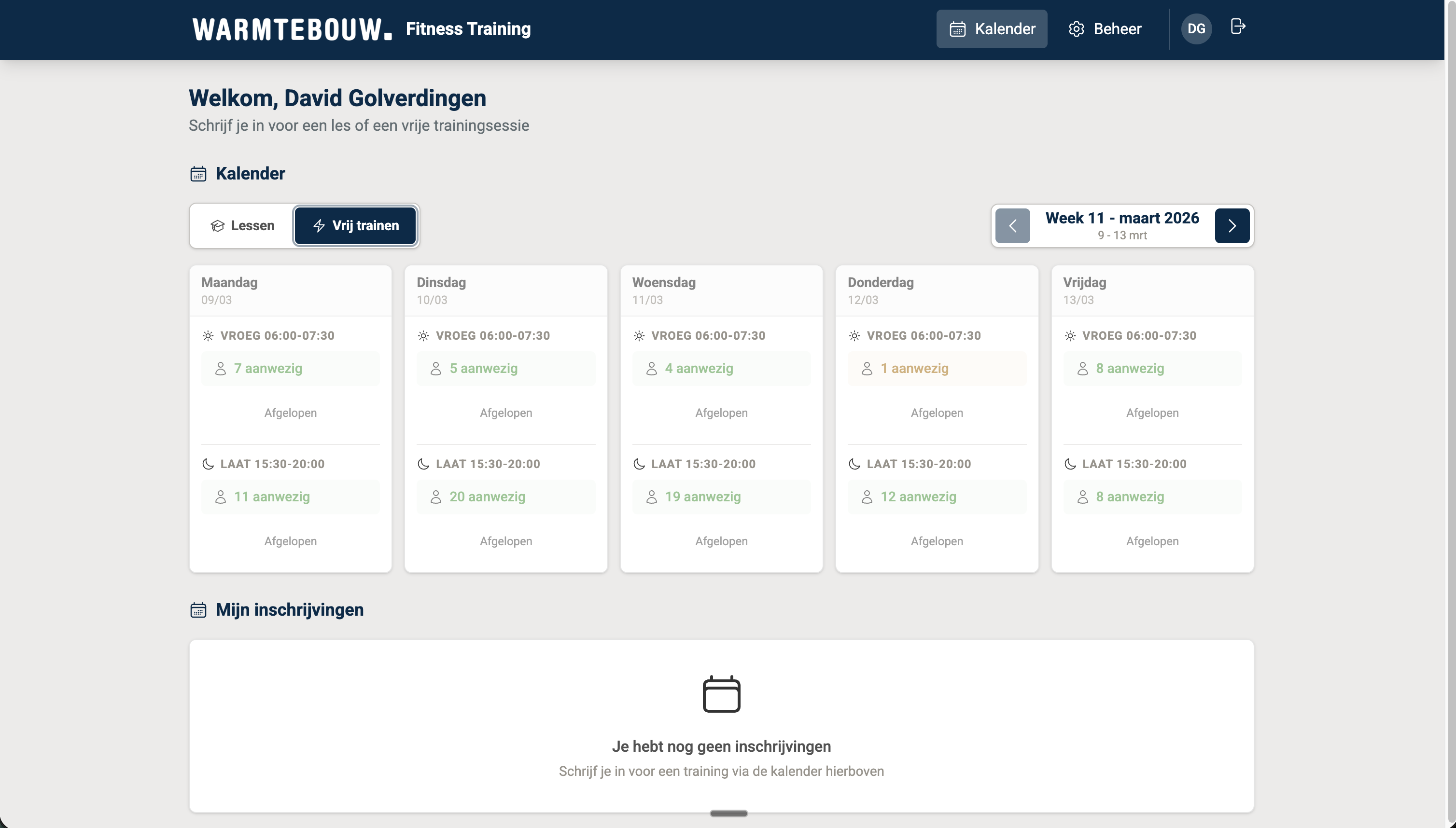
Task: Click the Kalender section heading icon
Action: [198, 174]
